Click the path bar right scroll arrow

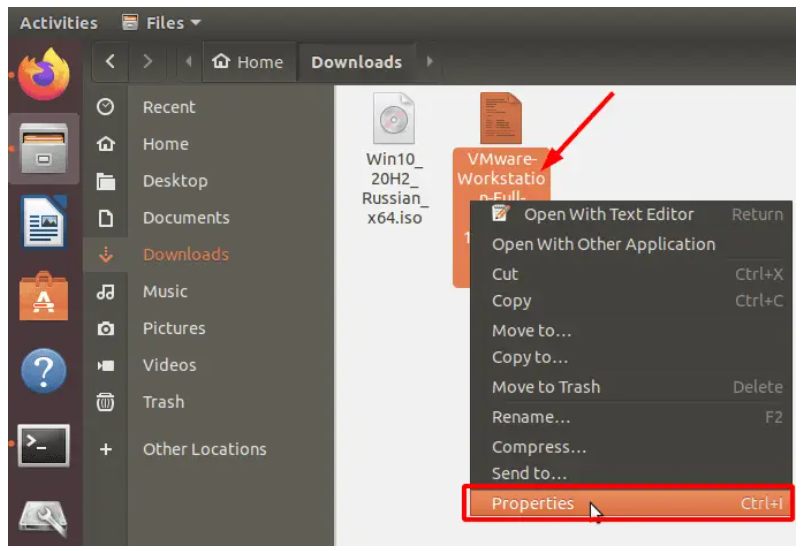pos(429,62)
